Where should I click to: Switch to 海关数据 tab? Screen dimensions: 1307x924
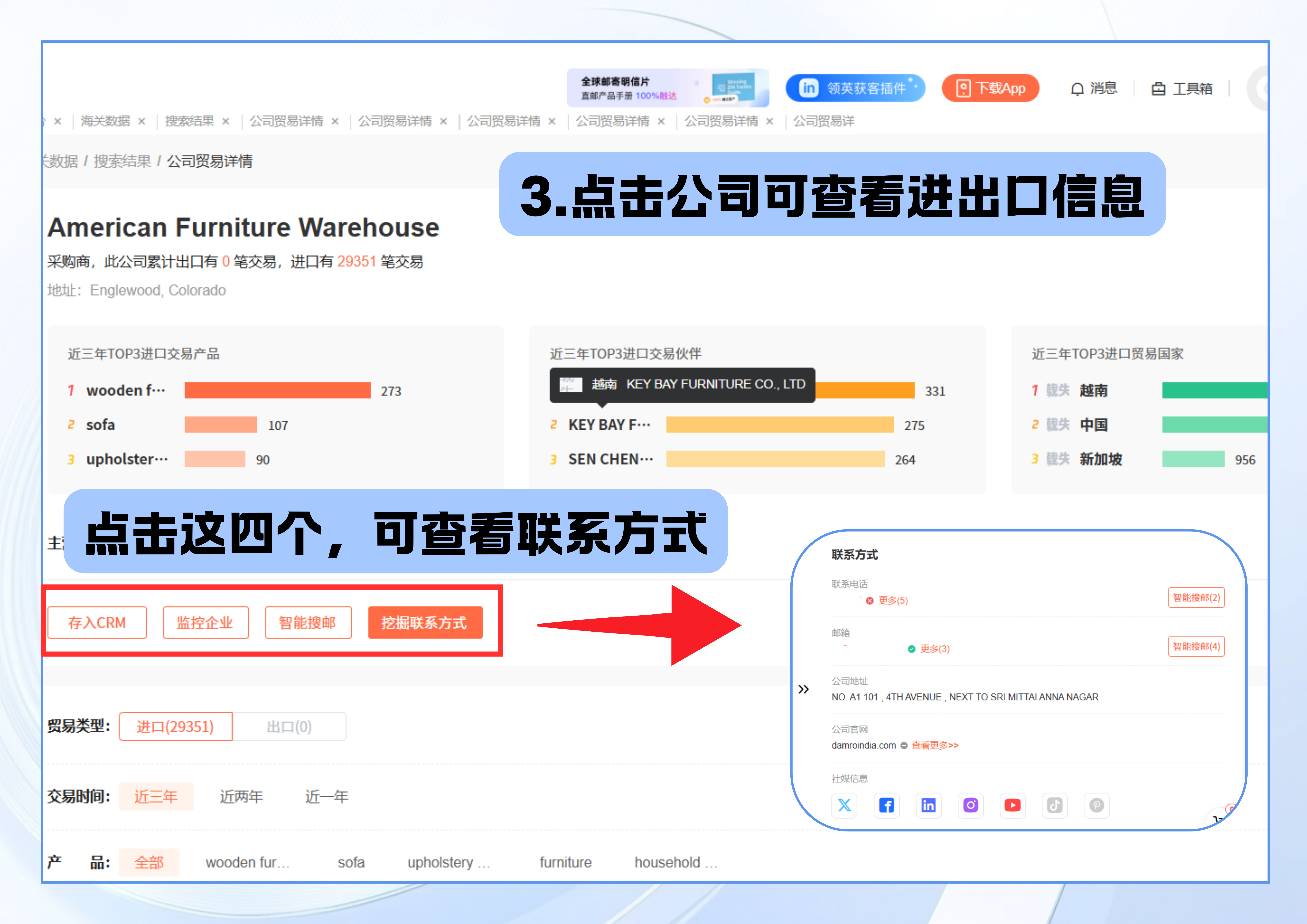point(105,121)
